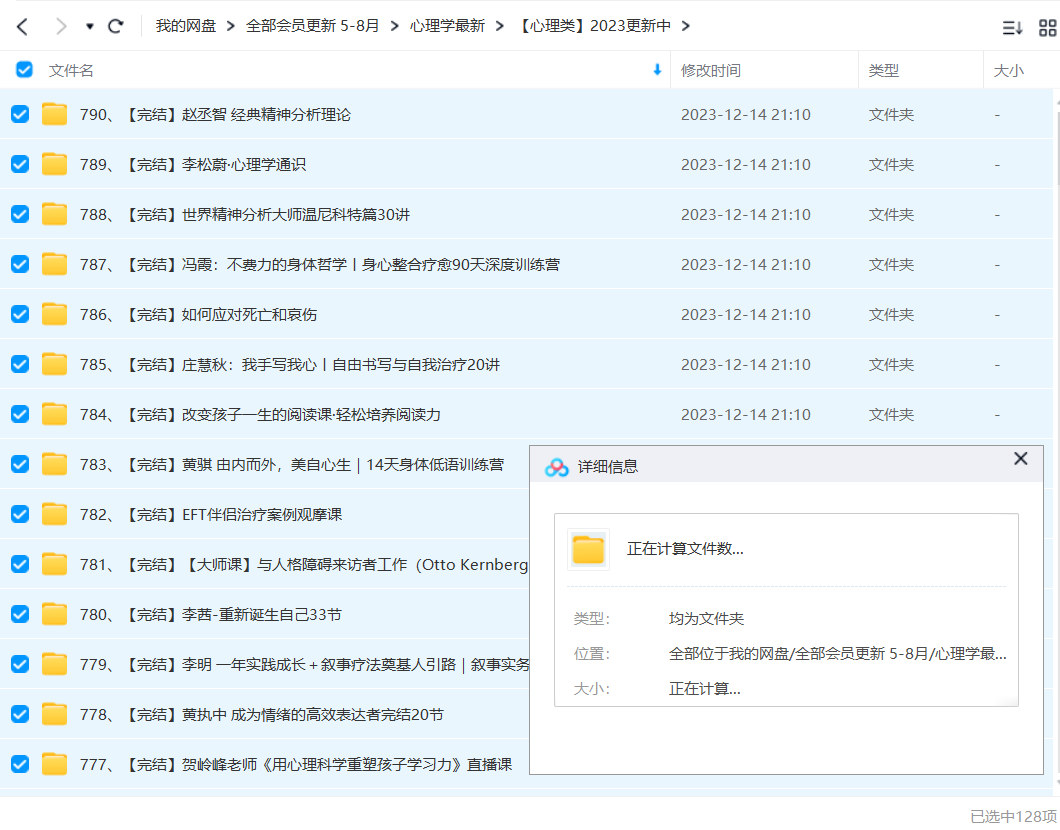The height and width of the screenshot is (830, 1060).
Task: Close the 详细信息 details dialog
Action: 1020,459
